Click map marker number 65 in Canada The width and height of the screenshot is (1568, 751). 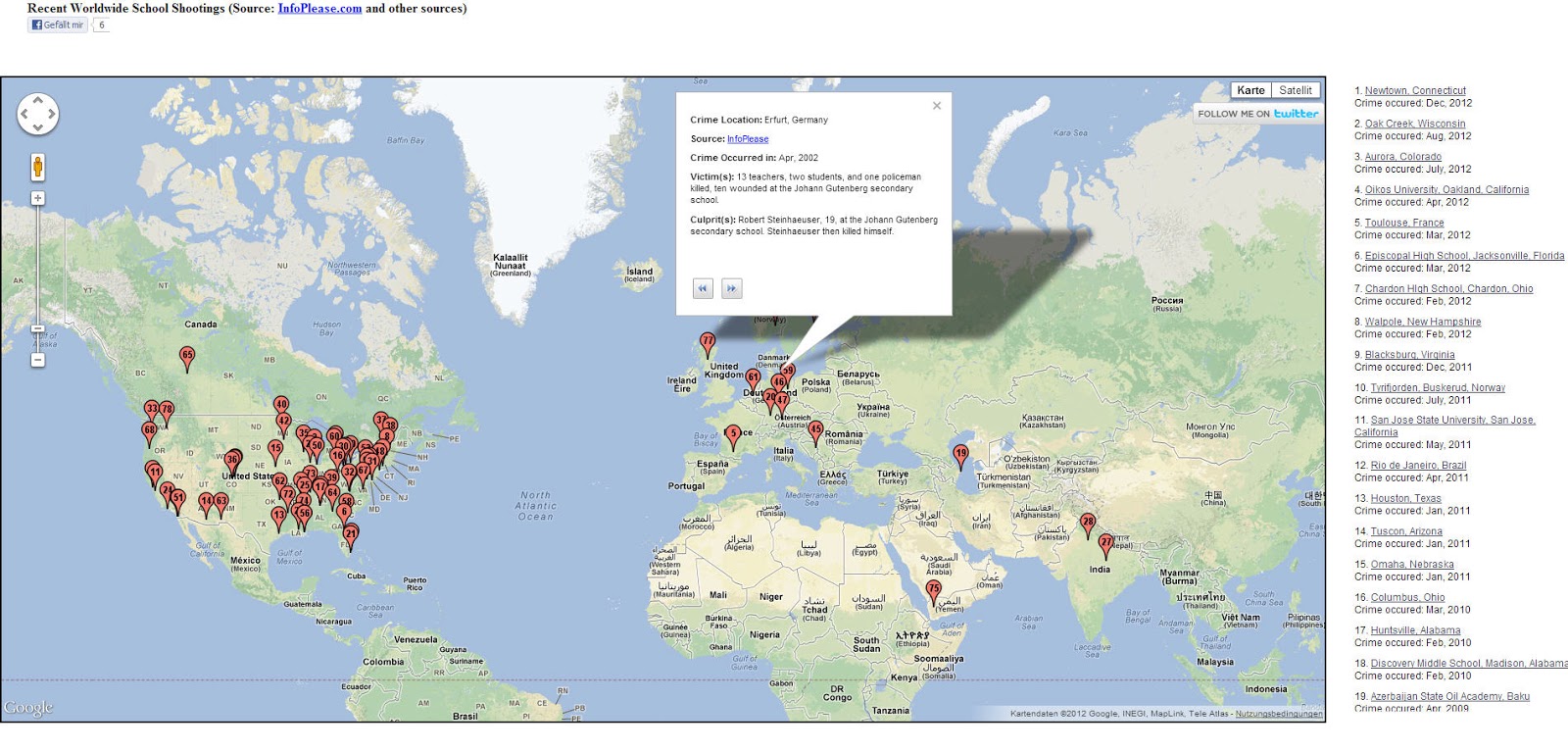pos(187,358)
